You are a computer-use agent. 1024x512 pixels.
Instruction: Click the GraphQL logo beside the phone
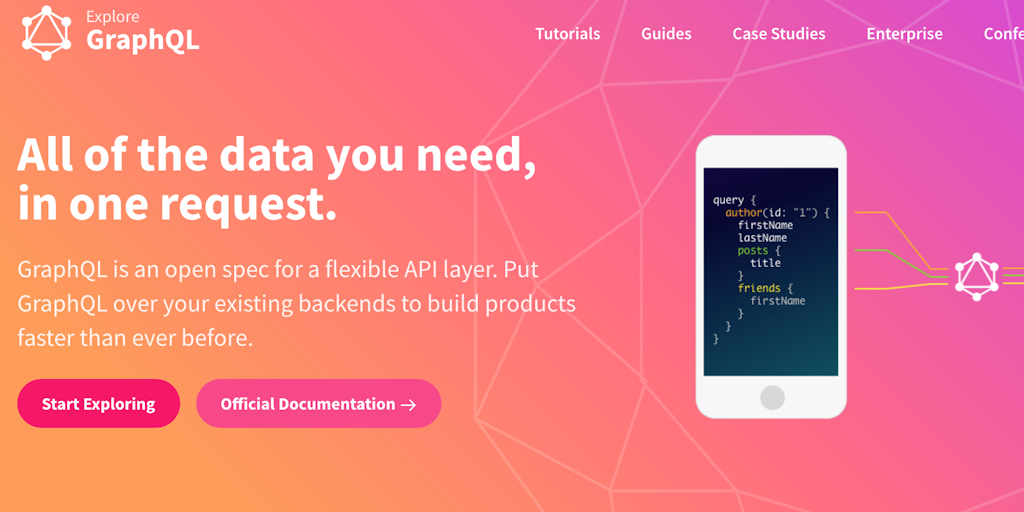pyautogui.click(x=977, y=276)
